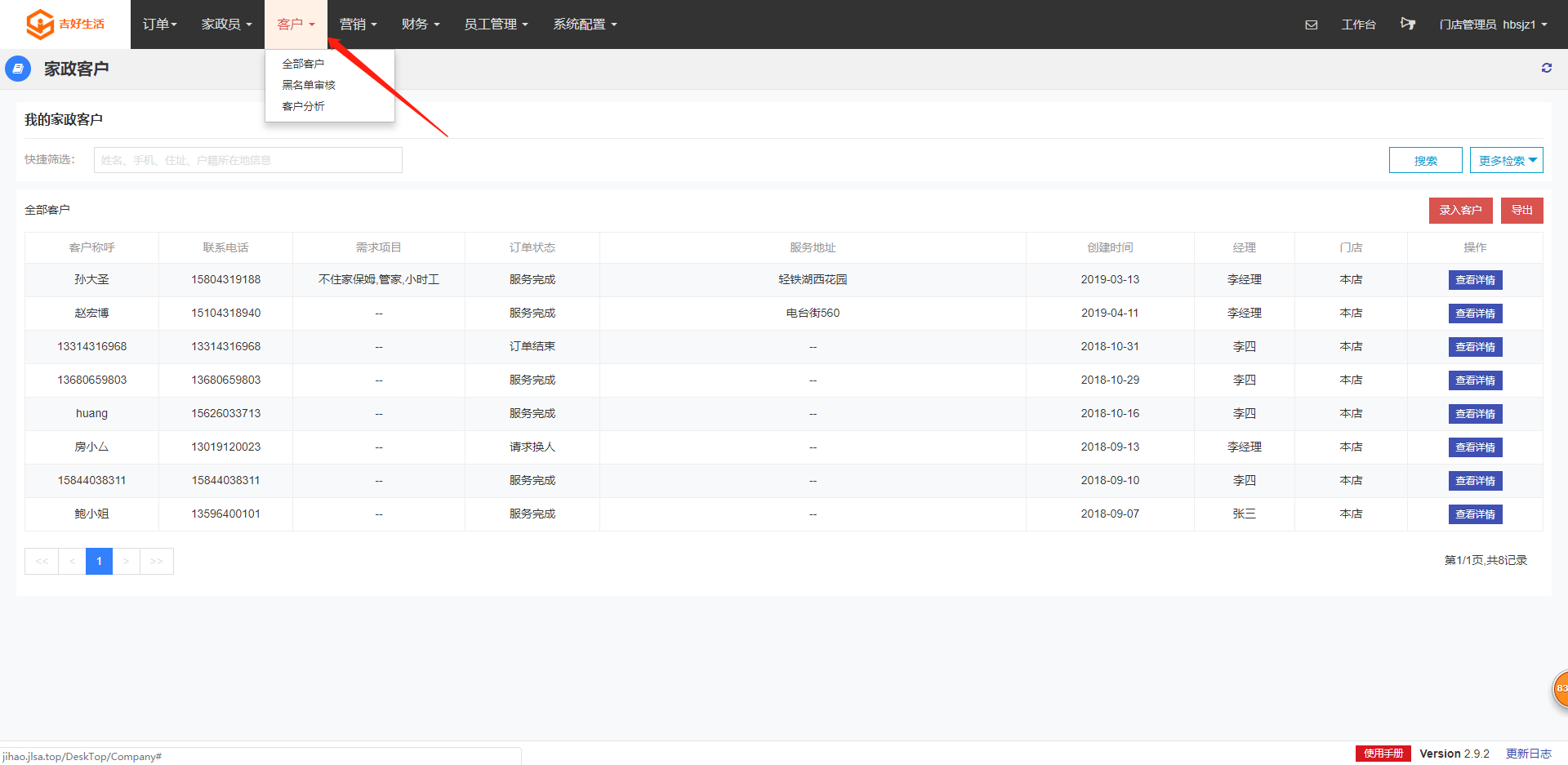This screenshot has height=765, width=1568.
Task: View details for huang
Action: [x=1475, y=414]
